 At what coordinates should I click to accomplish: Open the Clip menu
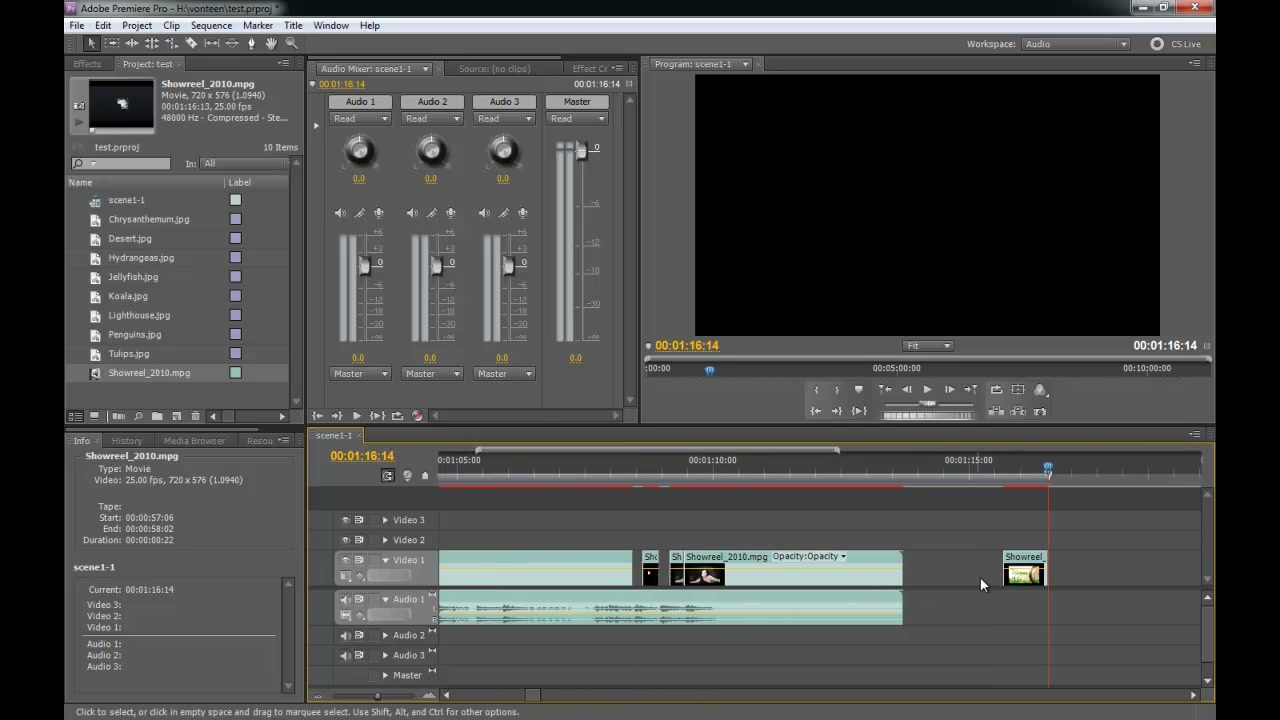[x=171, y=25]
